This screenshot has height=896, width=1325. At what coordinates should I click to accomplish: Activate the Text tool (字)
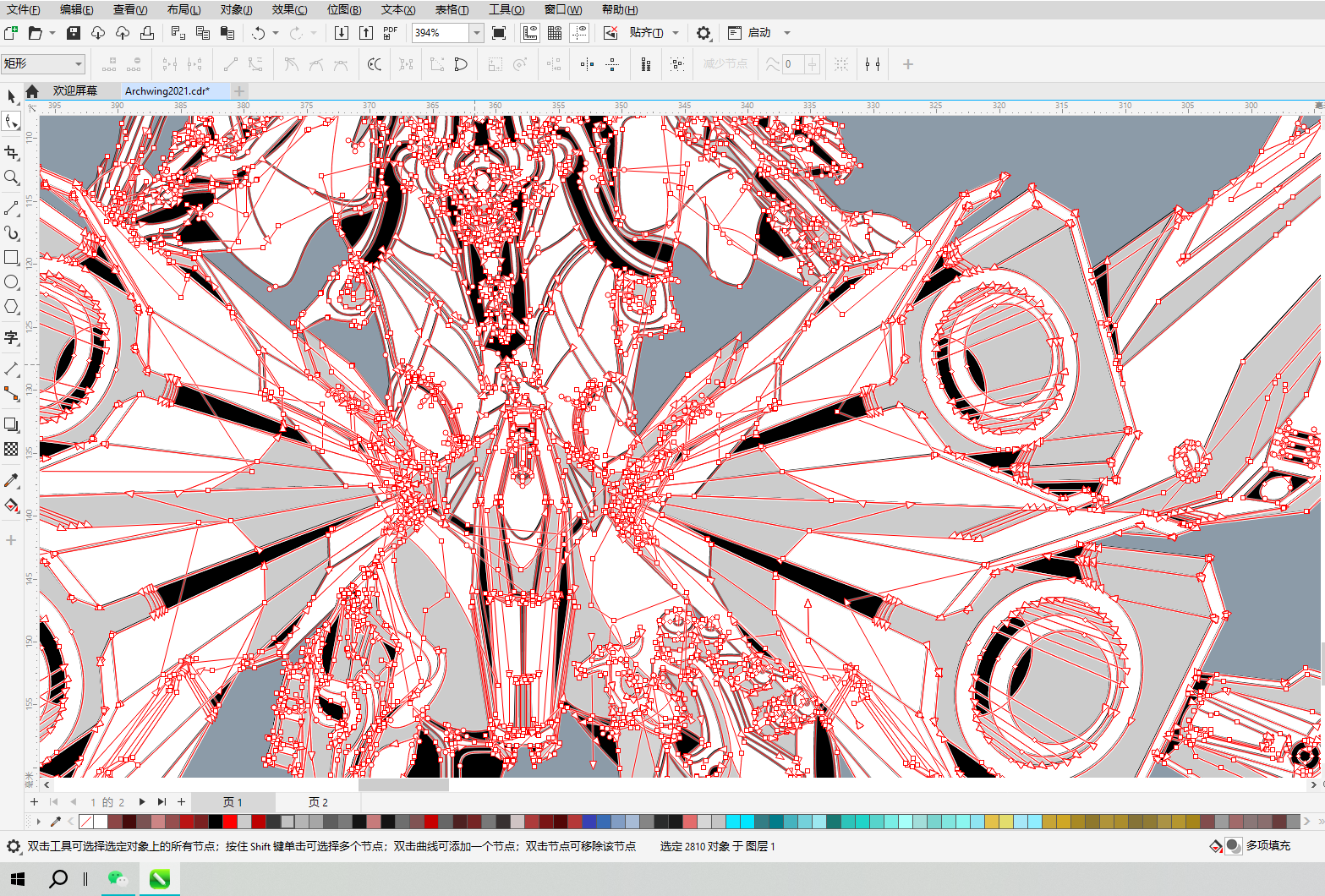(11, 337)
